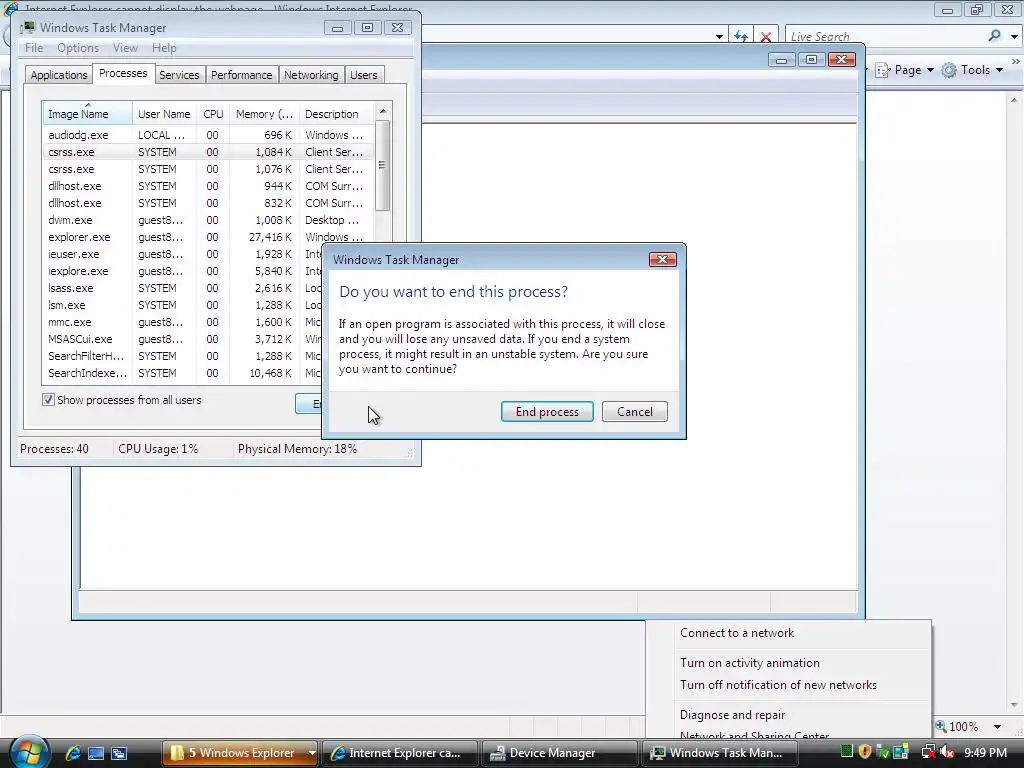Launch Internet Explorer from Quick Launch
Screen dimensions: 1024x768
(x=73, y=753)
